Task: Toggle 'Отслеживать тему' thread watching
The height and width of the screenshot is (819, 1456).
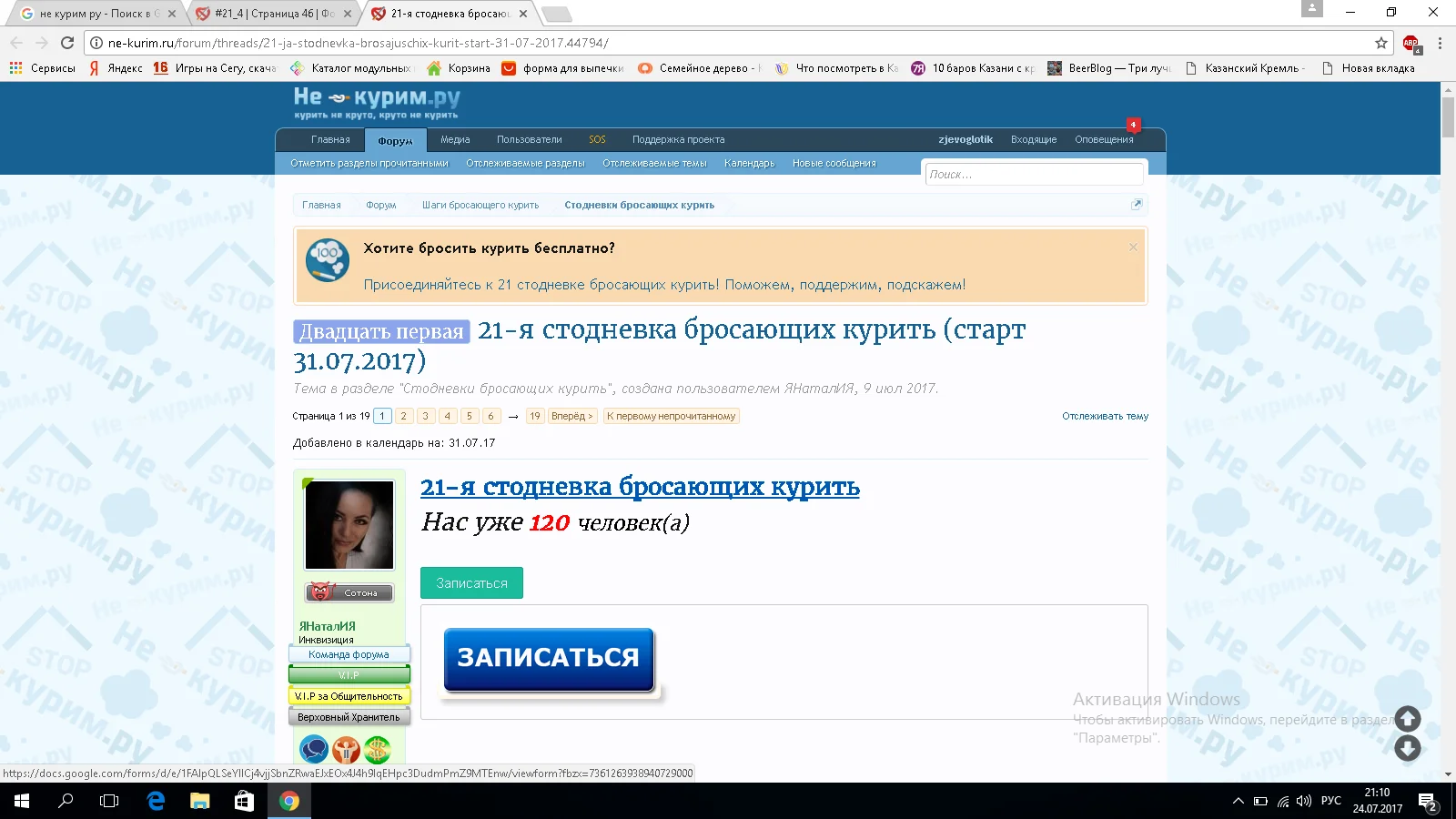Action: pyautogui.click(x=1105, y=416)
